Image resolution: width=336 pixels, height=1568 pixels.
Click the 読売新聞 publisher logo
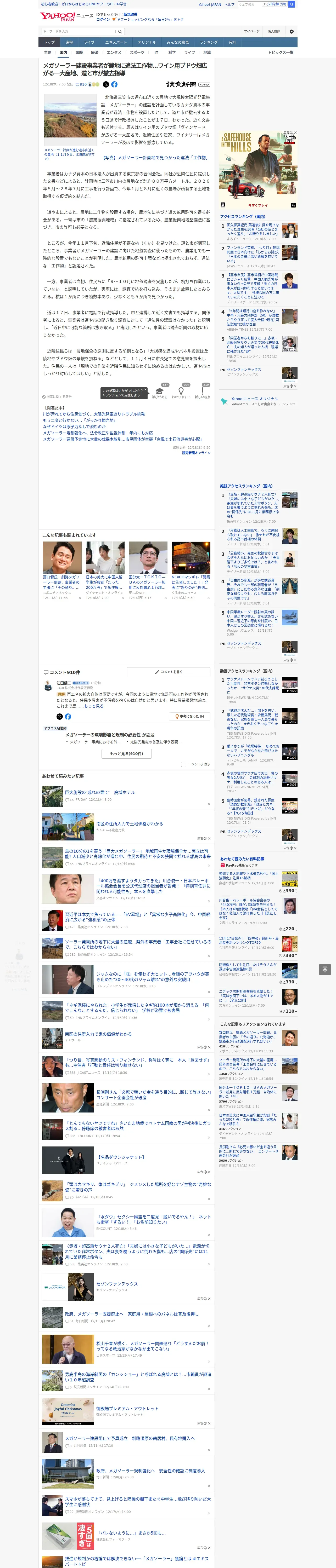[x=188, y=85]
